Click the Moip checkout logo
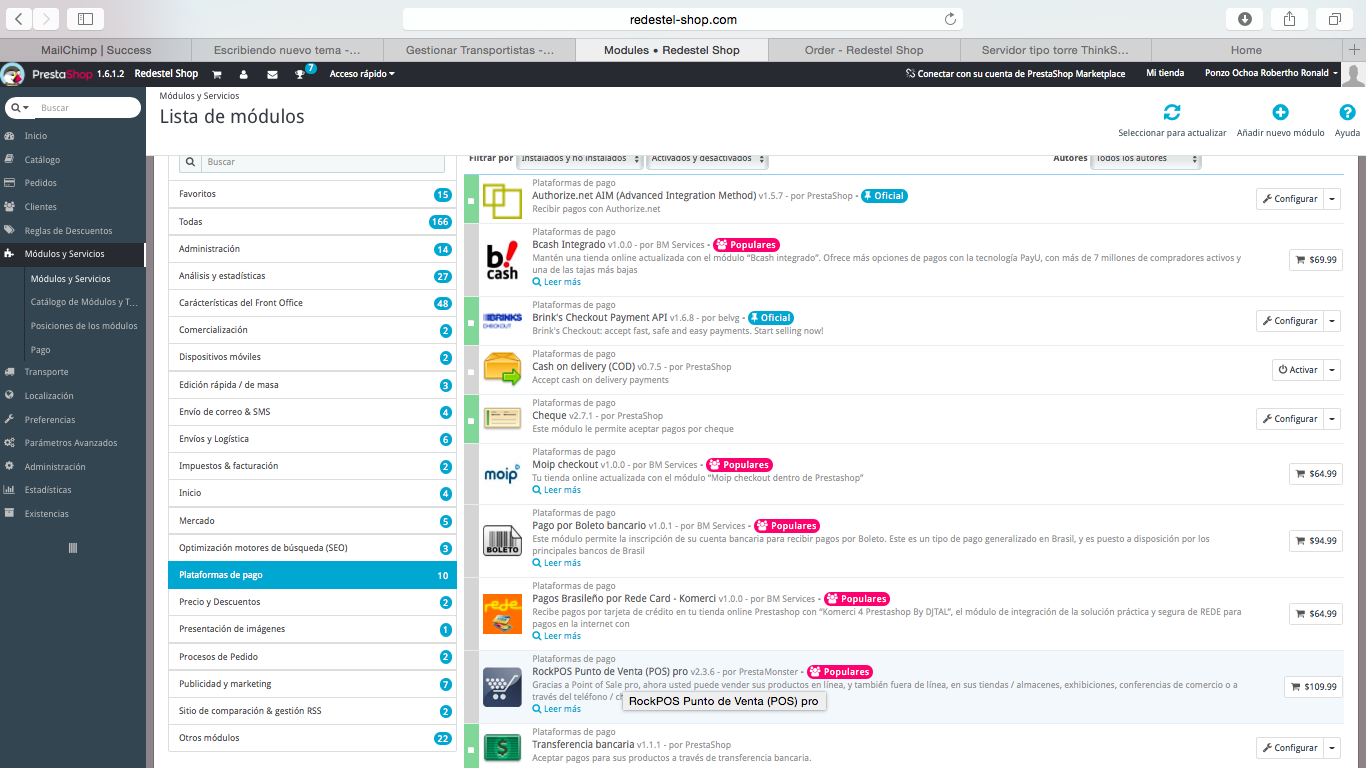Viewport: 1366px width, 768px height. tap(502, 474)
